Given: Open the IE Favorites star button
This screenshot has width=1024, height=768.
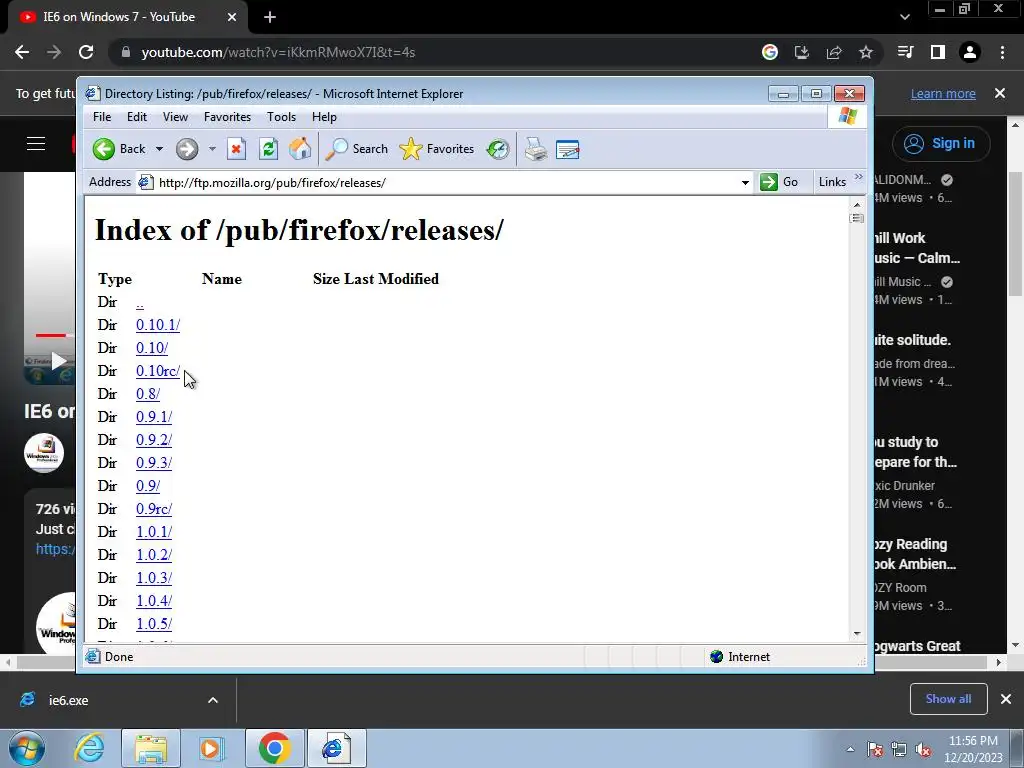Looking at the screenshot, I should pos(436,149).
